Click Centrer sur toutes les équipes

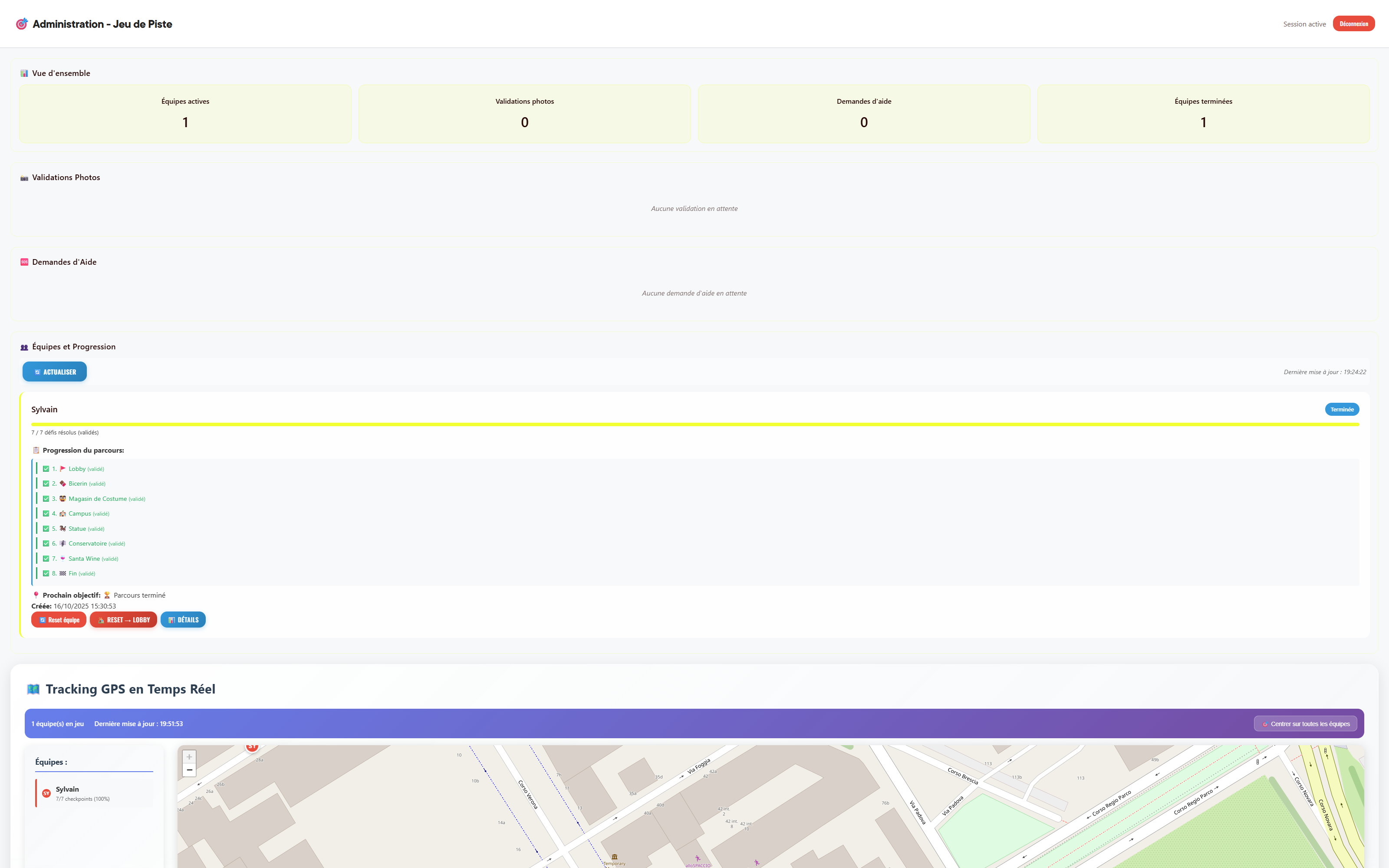coord(1305,724)
